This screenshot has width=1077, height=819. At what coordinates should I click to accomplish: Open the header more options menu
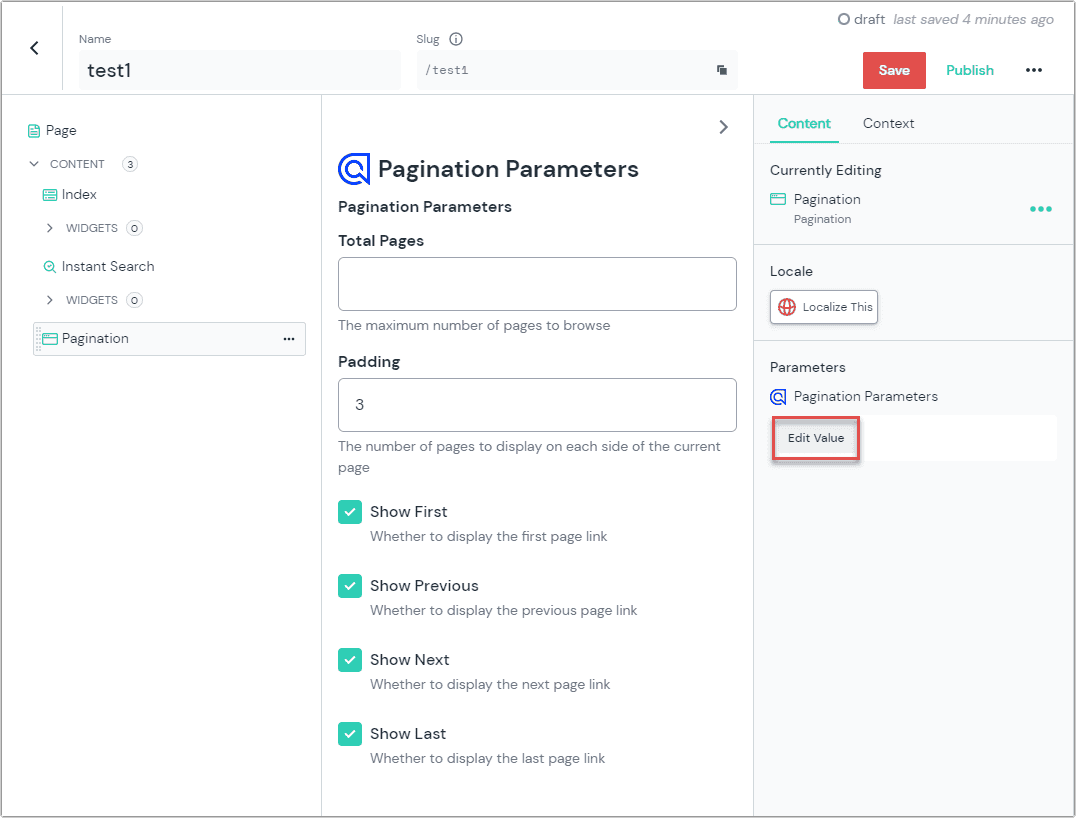pos(1034,70)
